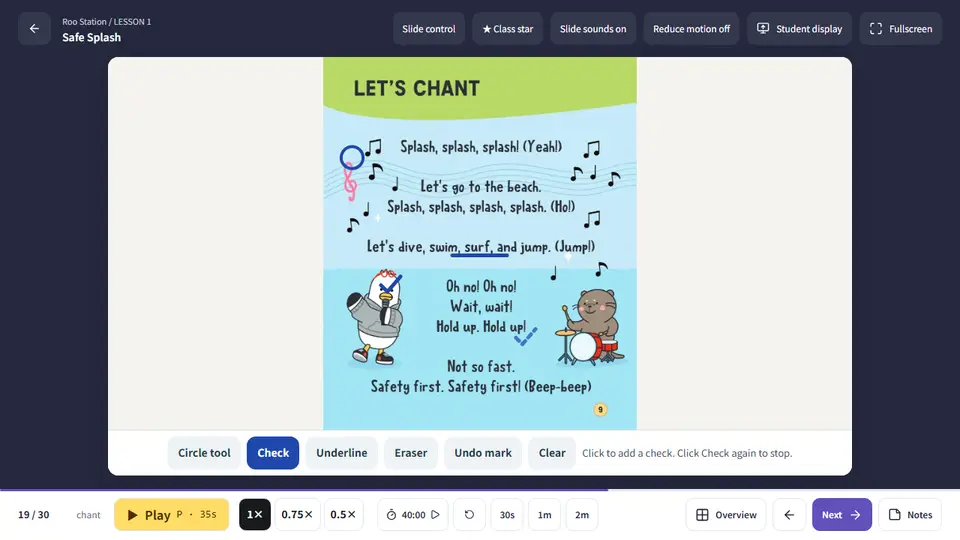
Task: Set playback speed to 0.75×
Action: coord(297,515)
